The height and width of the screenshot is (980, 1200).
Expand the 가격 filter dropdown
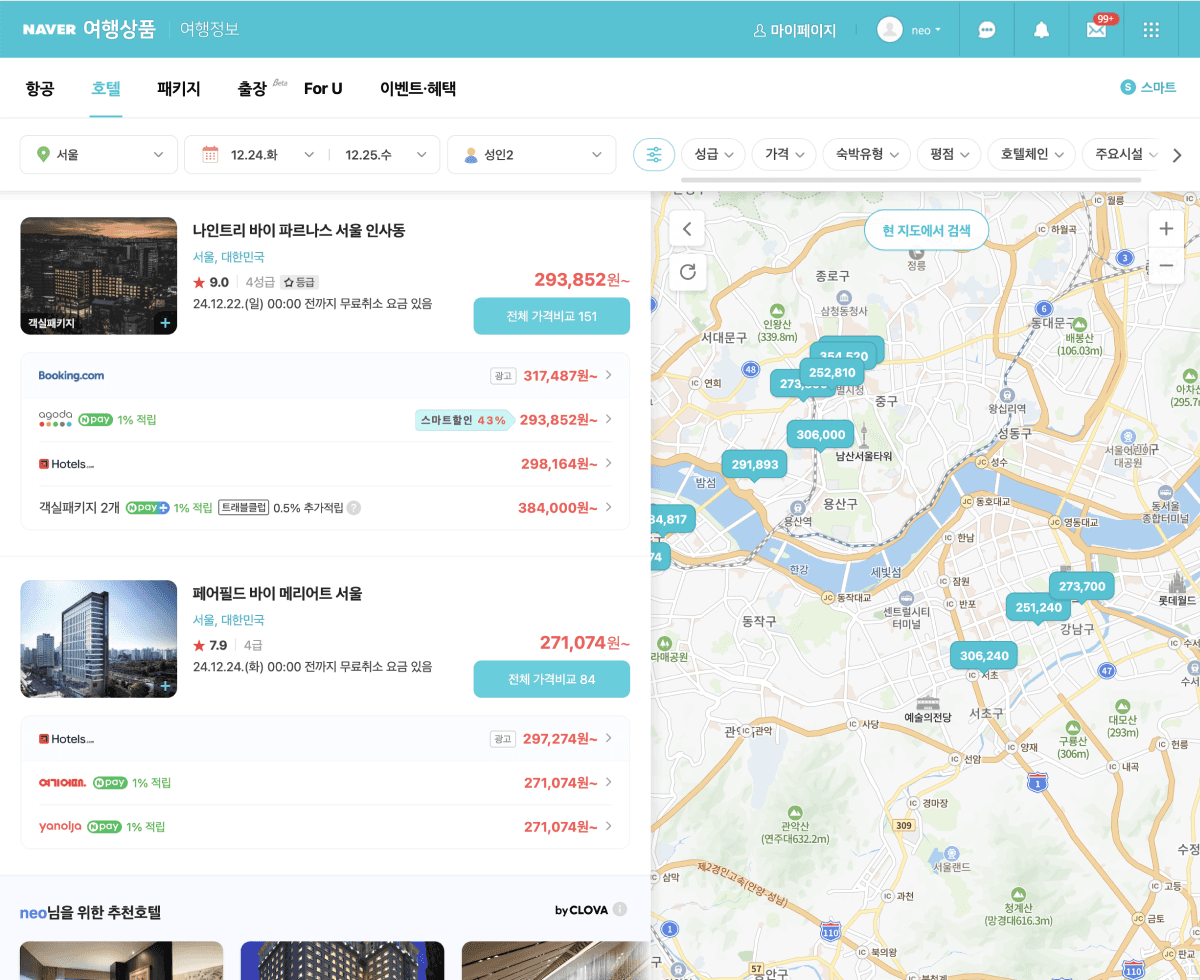(x=783, y=155)
